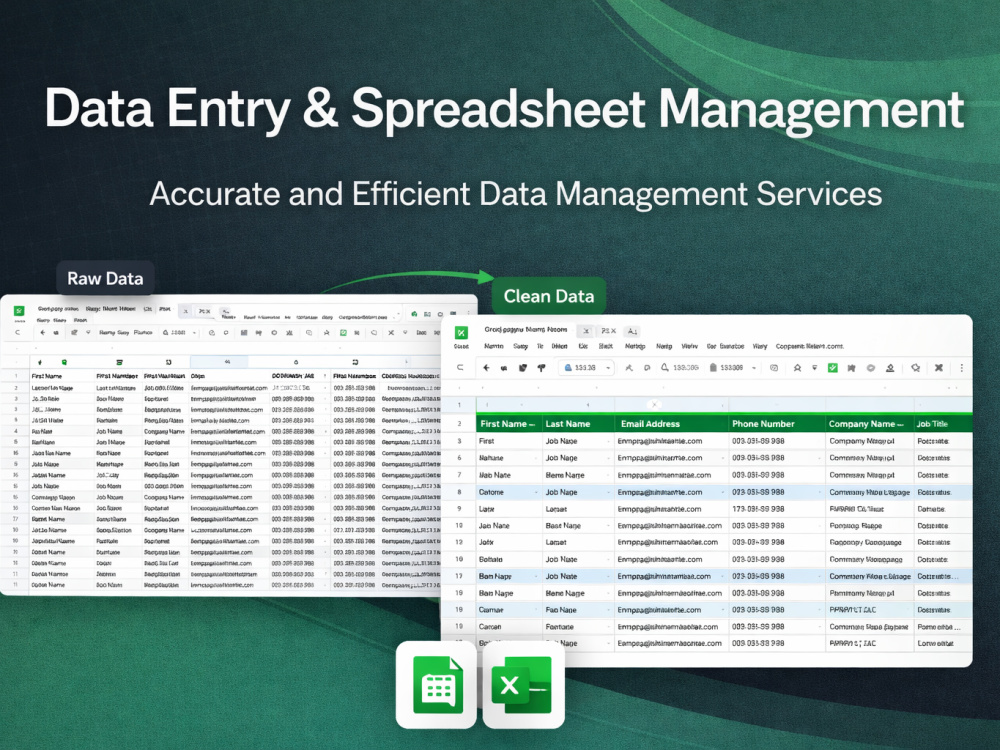Select the paint roller icon in Clean Data toolbar

click(541, 367)
